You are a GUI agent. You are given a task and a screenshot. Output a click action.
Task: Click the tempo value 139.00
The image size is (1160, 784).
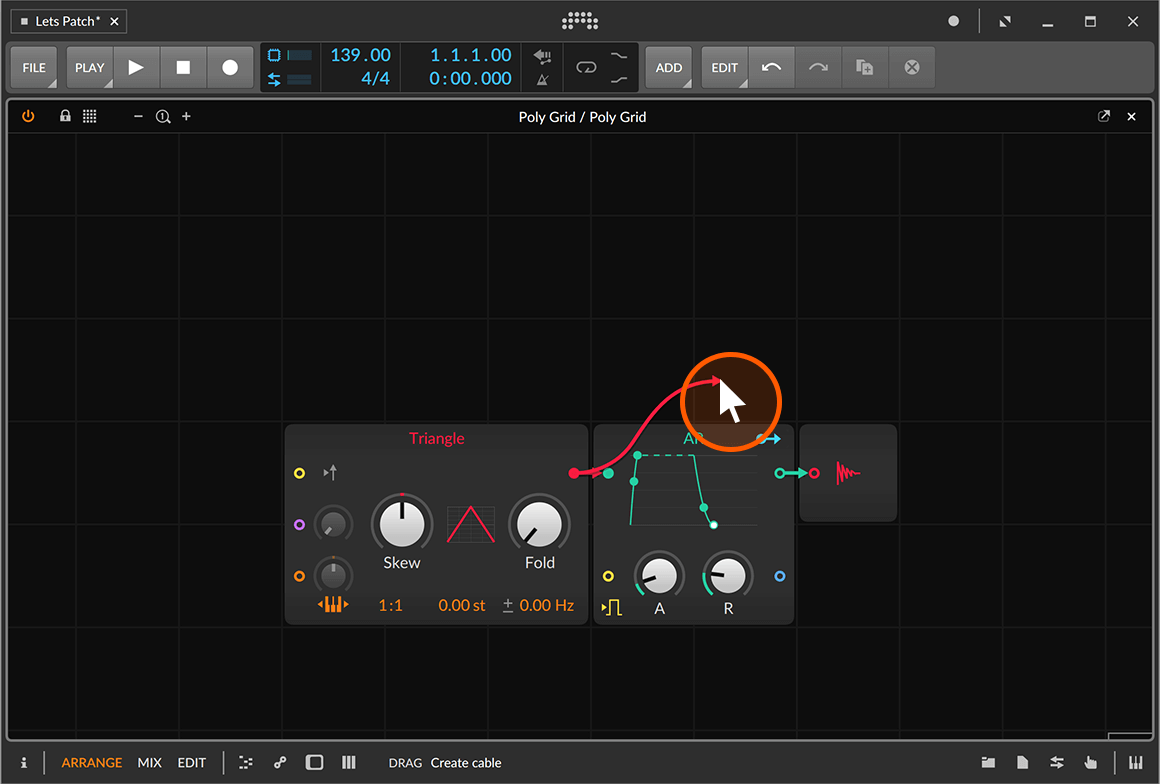coord(360,56)
